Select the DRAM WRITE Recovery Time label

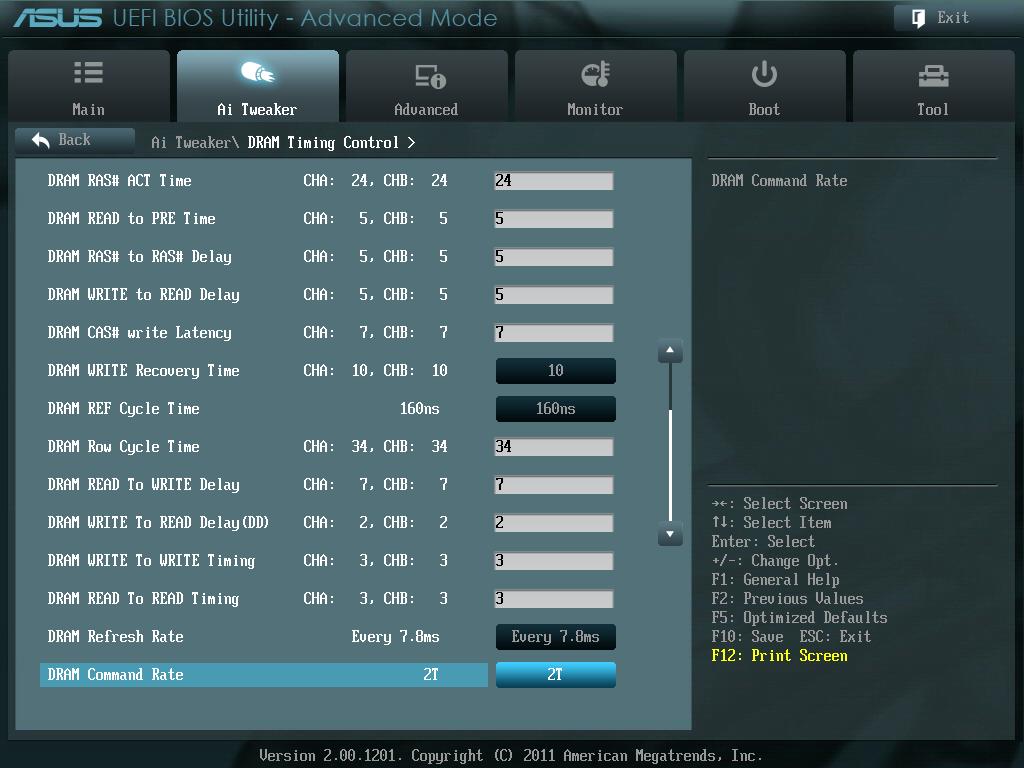[x=144, y=371]
